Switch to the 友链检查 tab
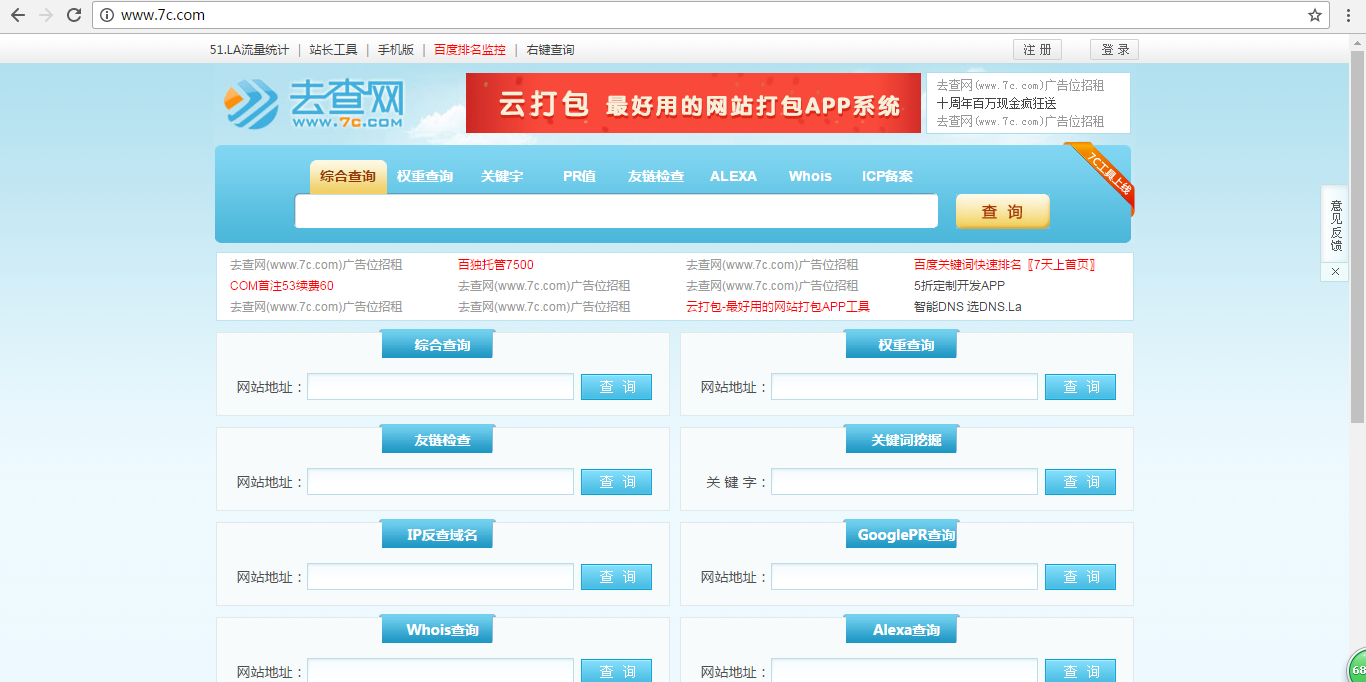1366x682 pixels. point(656,176)
